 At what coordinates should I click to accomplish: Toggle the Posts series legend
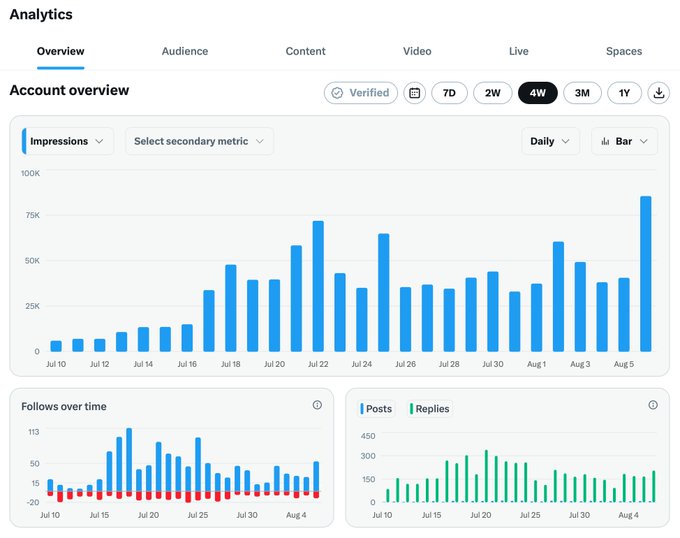pos(376,409)
